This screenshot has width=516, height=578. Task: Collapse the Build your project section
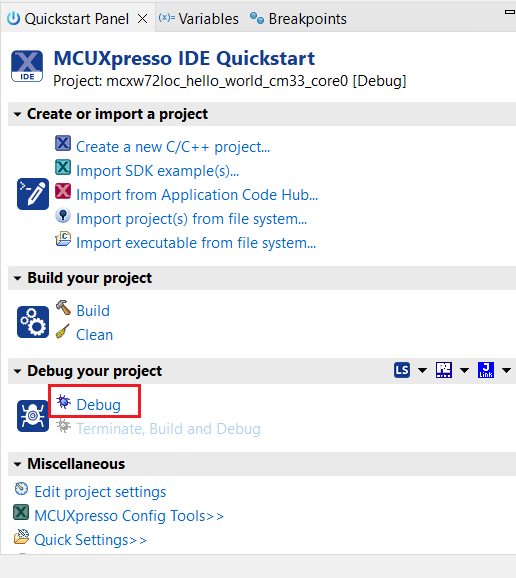(x=17, y=278)
